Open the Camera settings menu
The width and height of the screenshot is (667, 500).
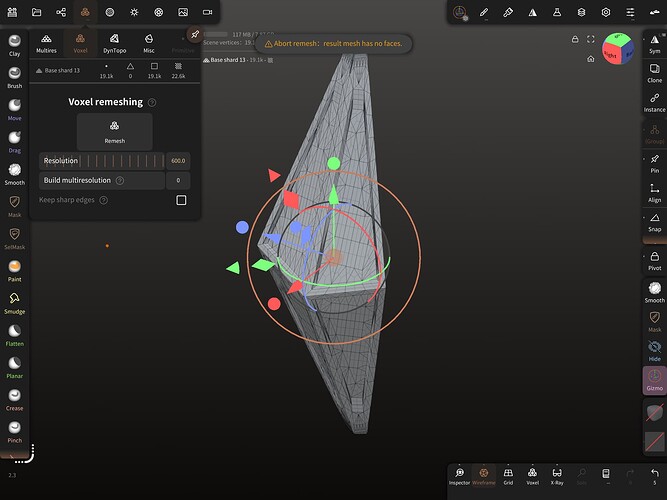[x=207, y=12]
